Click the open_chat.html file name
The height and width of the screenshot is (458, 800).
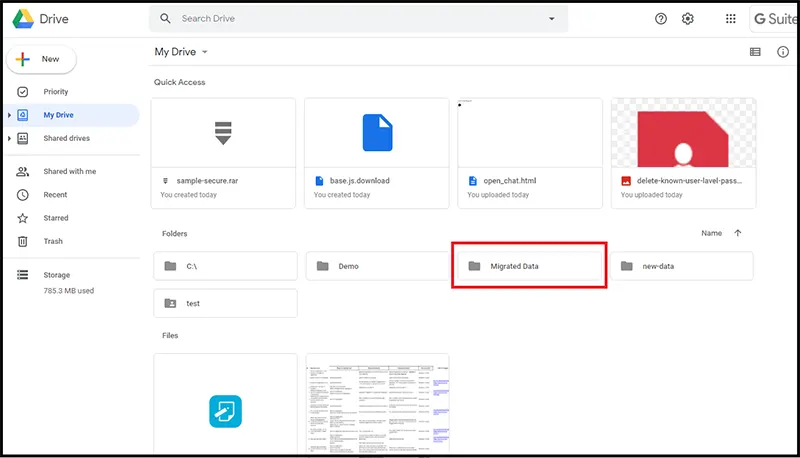point(510,181)
